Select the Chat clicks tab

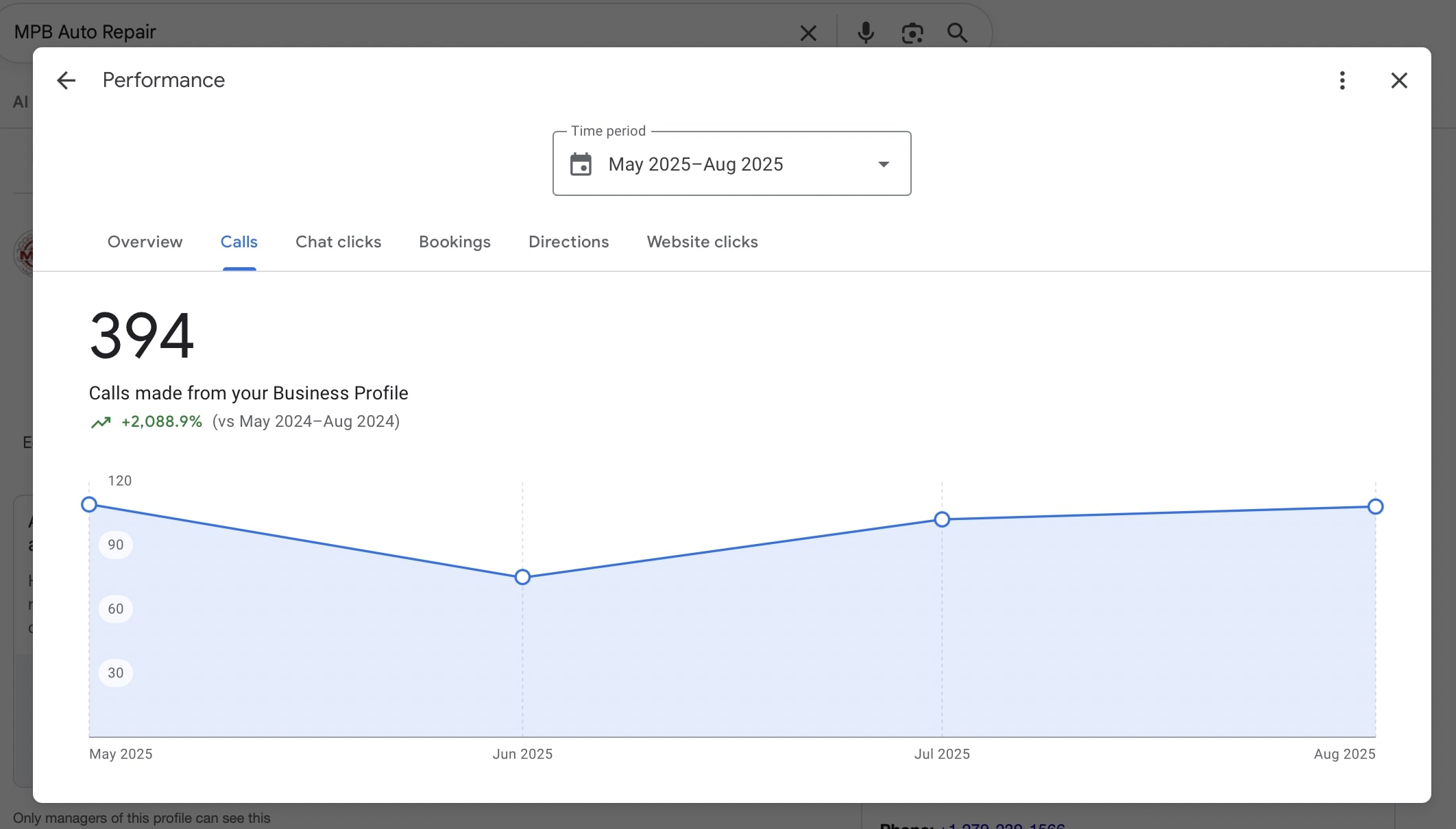pos(338,242)
